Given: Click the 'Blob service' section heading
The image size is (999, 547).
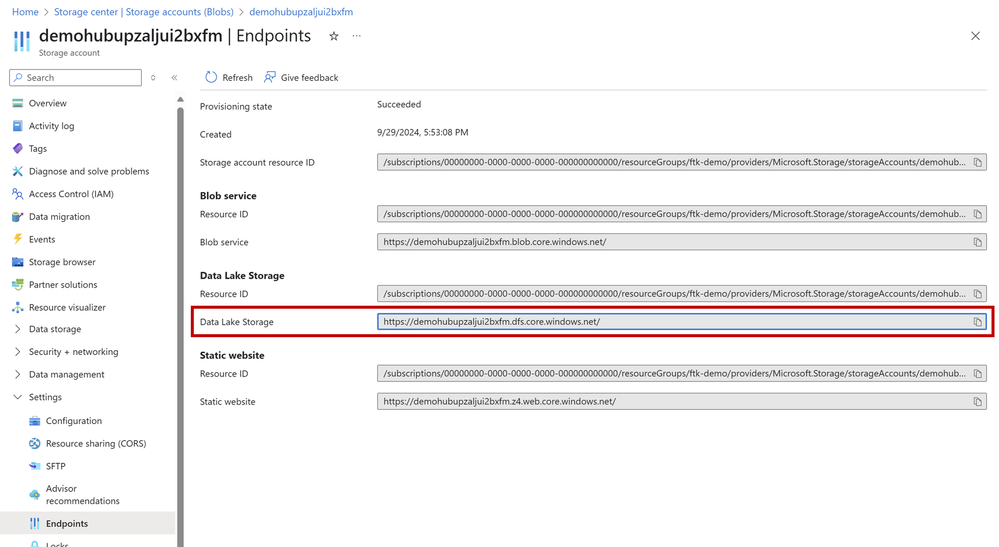Looking at the screenshot, I should pos(228,196).
